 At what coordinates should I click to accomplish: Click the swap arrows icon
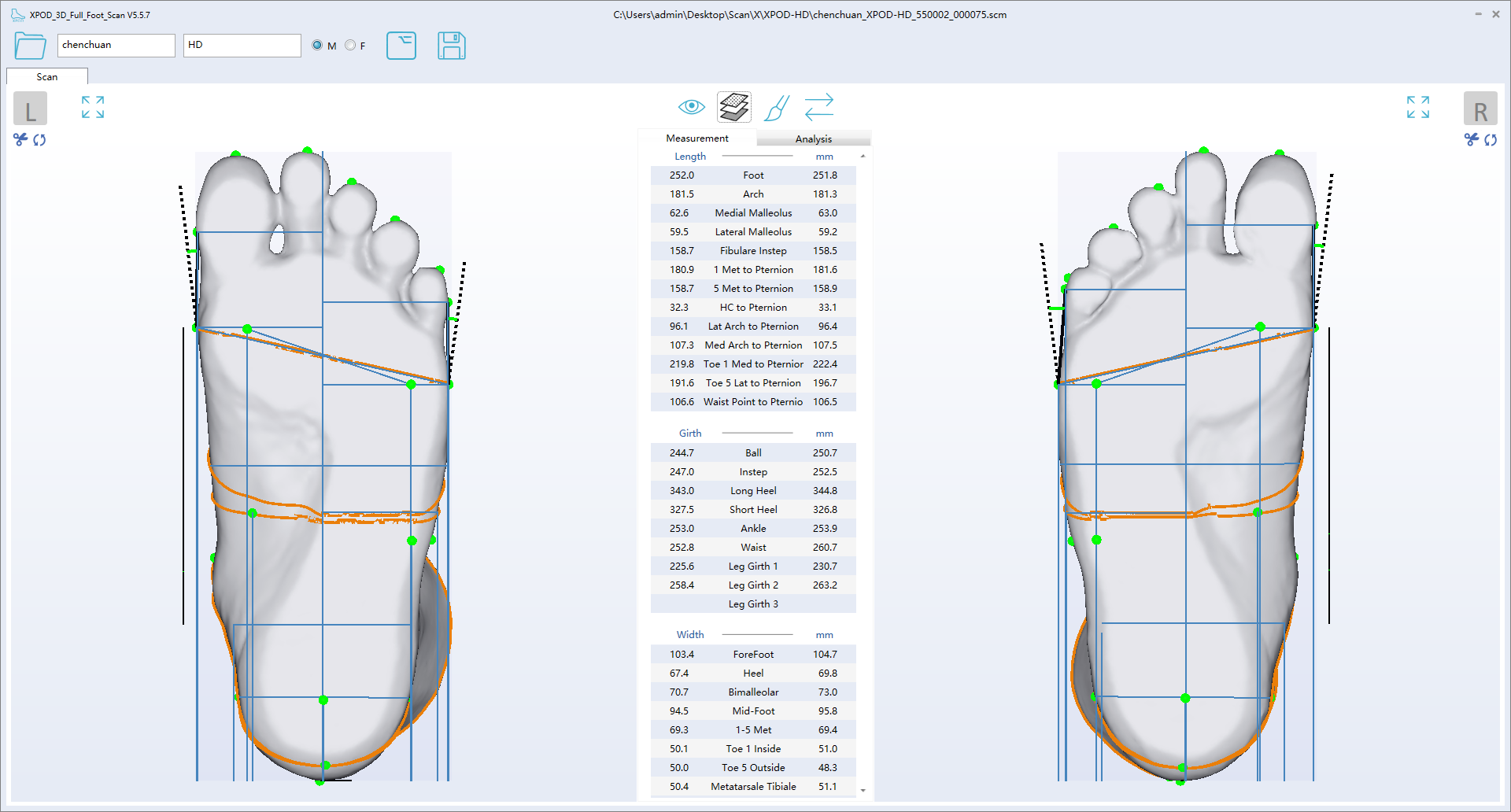click(x=819, y=107)
